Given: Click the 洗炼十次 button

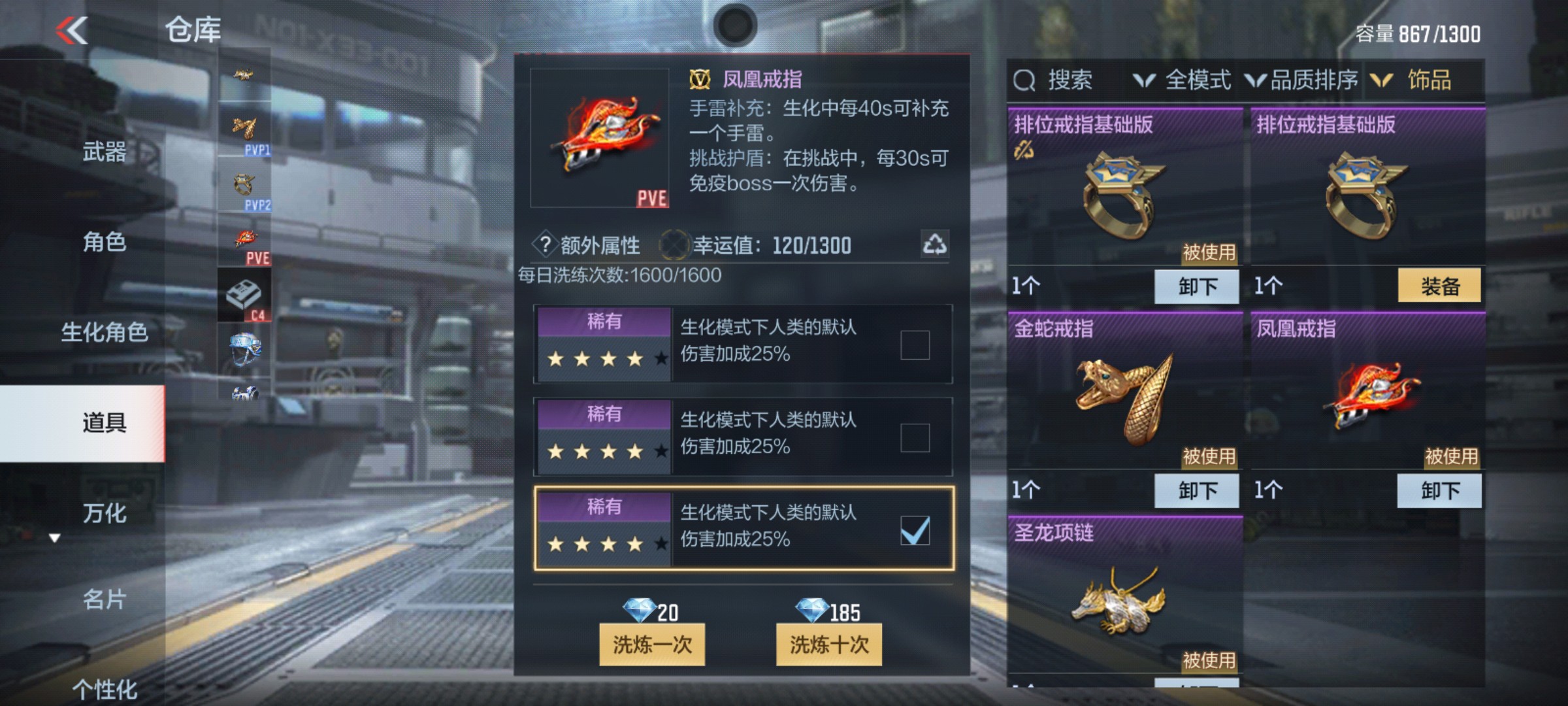Looking at the screenshot, I should (x=829, y=645).
